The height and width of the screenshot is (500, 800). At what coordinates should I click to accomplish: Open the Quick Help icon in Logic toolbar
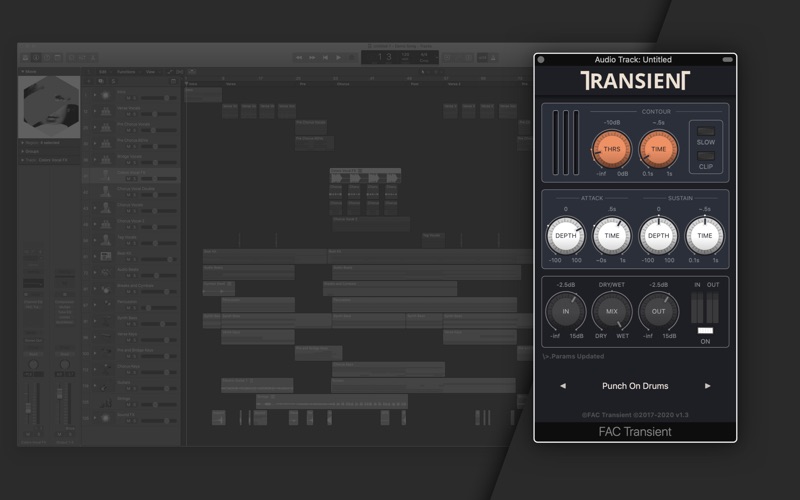coord(47,58)
